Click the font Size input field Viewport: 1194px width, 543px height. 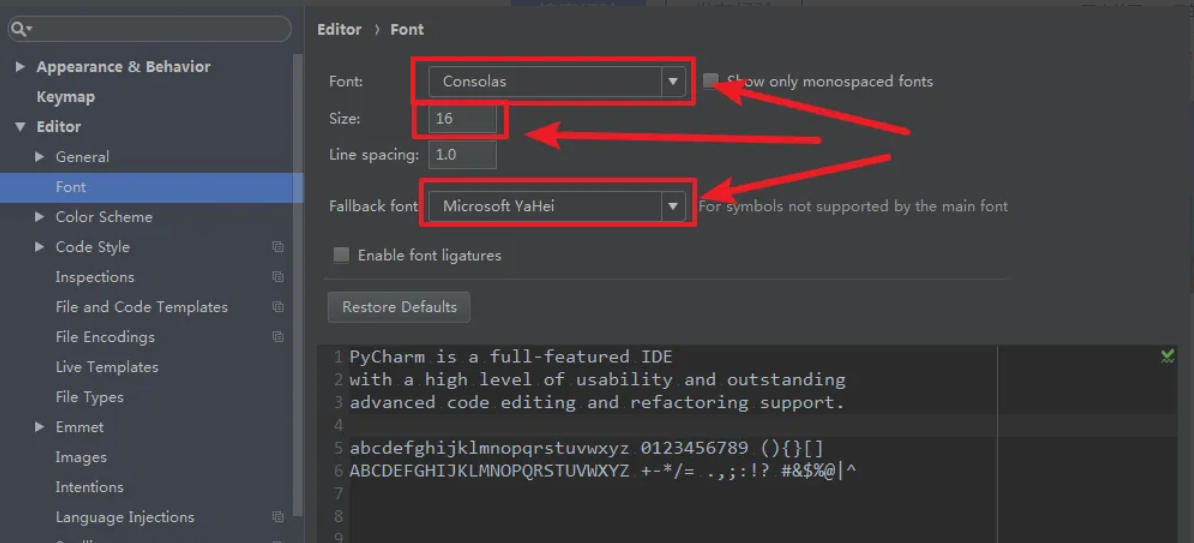(463, 118)
